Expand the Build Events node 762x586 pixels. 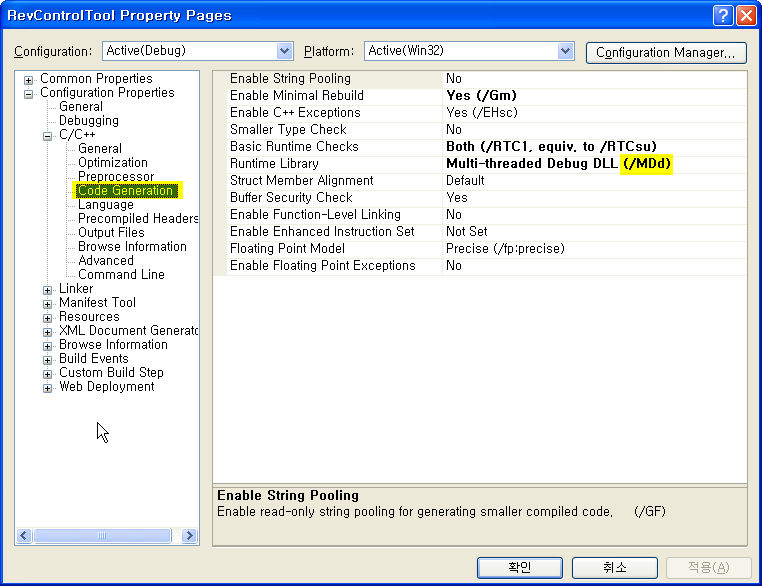48,359
